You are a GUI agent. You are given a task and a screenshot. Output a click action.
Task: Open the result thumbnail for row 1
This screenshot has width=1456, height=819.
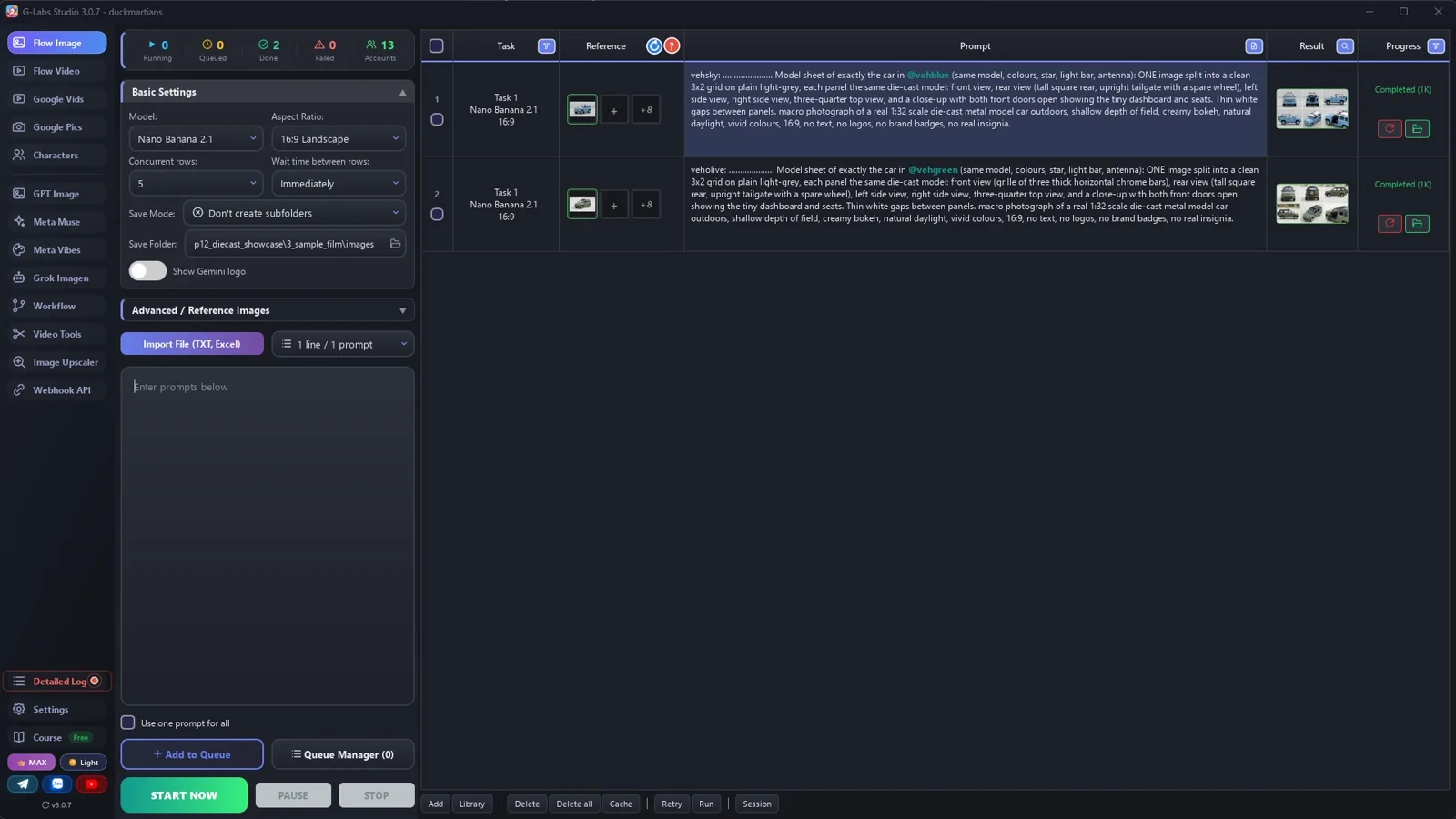1311,109
